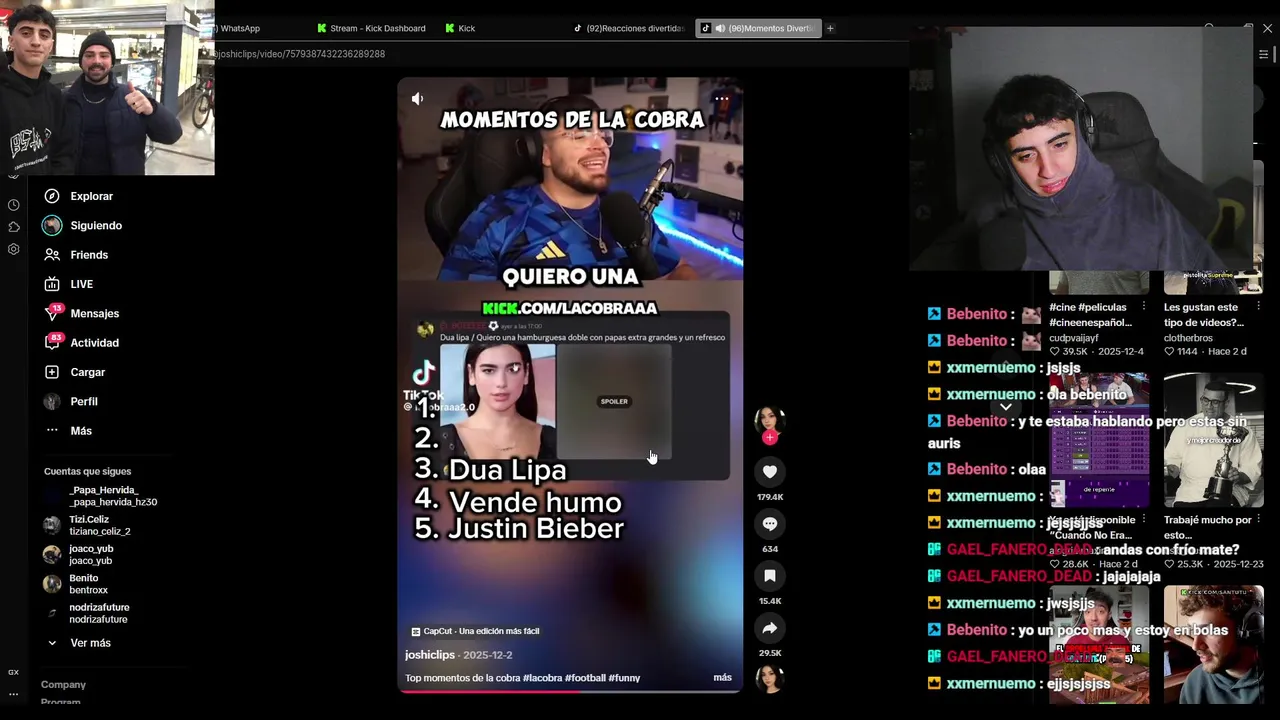Click the #funny hashtag
The width and height of the screenshot is (1280, 720).
tap(624, 678)
